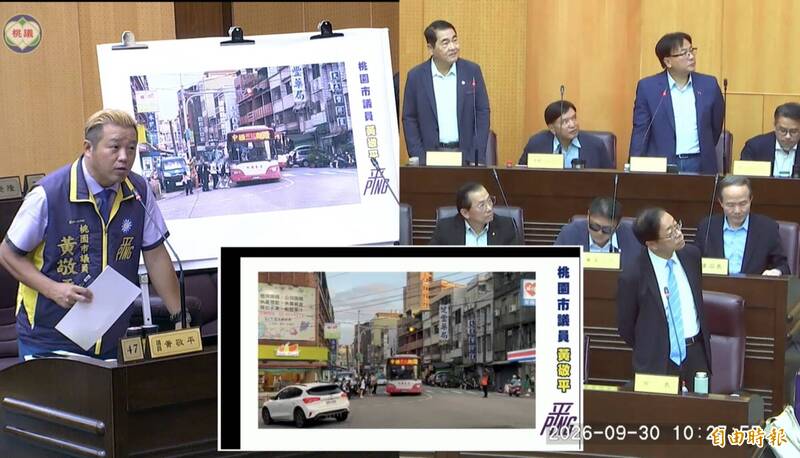This screenshot has width=800, height=458.
Task: Click the white sun party emblem on the vest
Action: pos(126,225)
